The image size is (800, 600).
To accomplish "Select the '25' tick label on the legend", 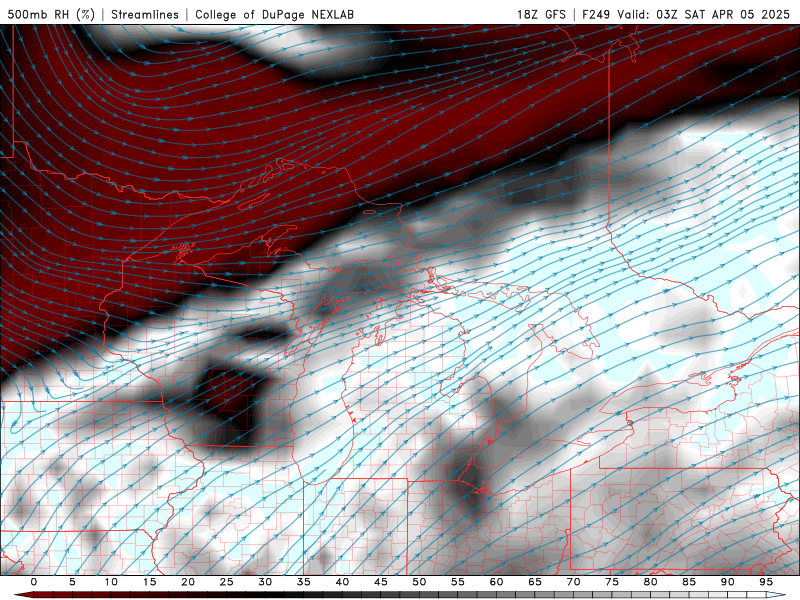I will [x=227, y=582].
